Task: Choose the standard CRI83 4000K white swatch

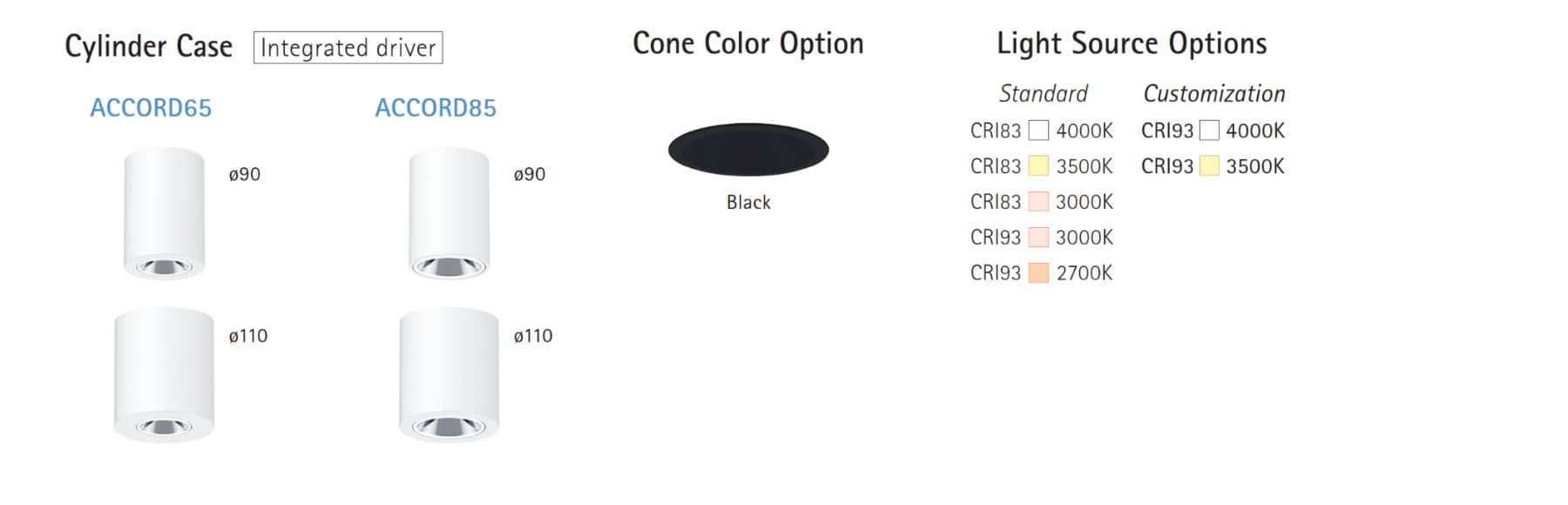Action: coord(1038,131)
